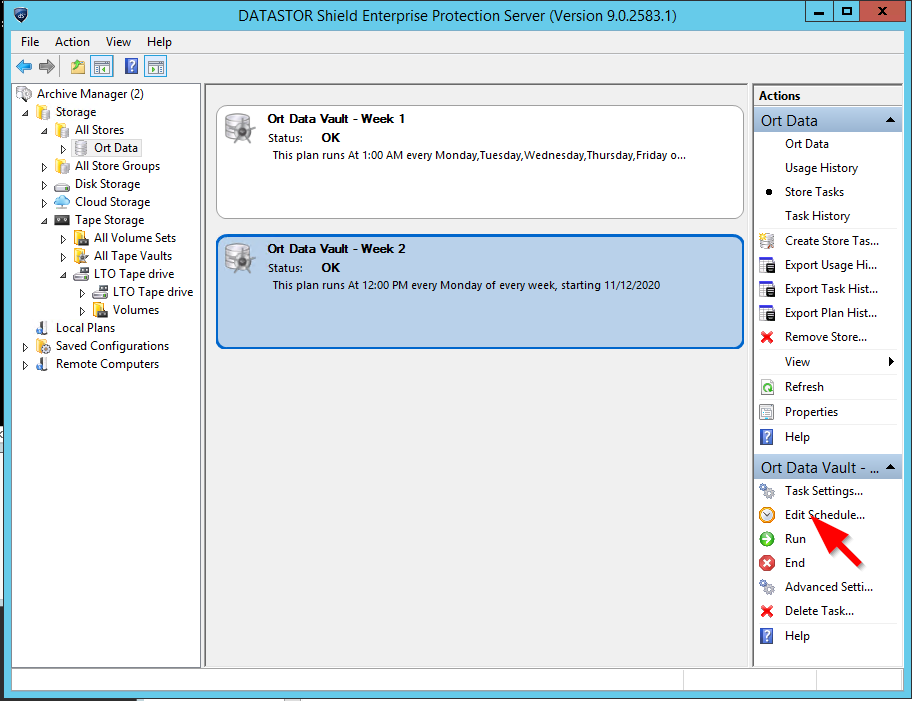Click Task Settings... action link

tap(824, 491)
